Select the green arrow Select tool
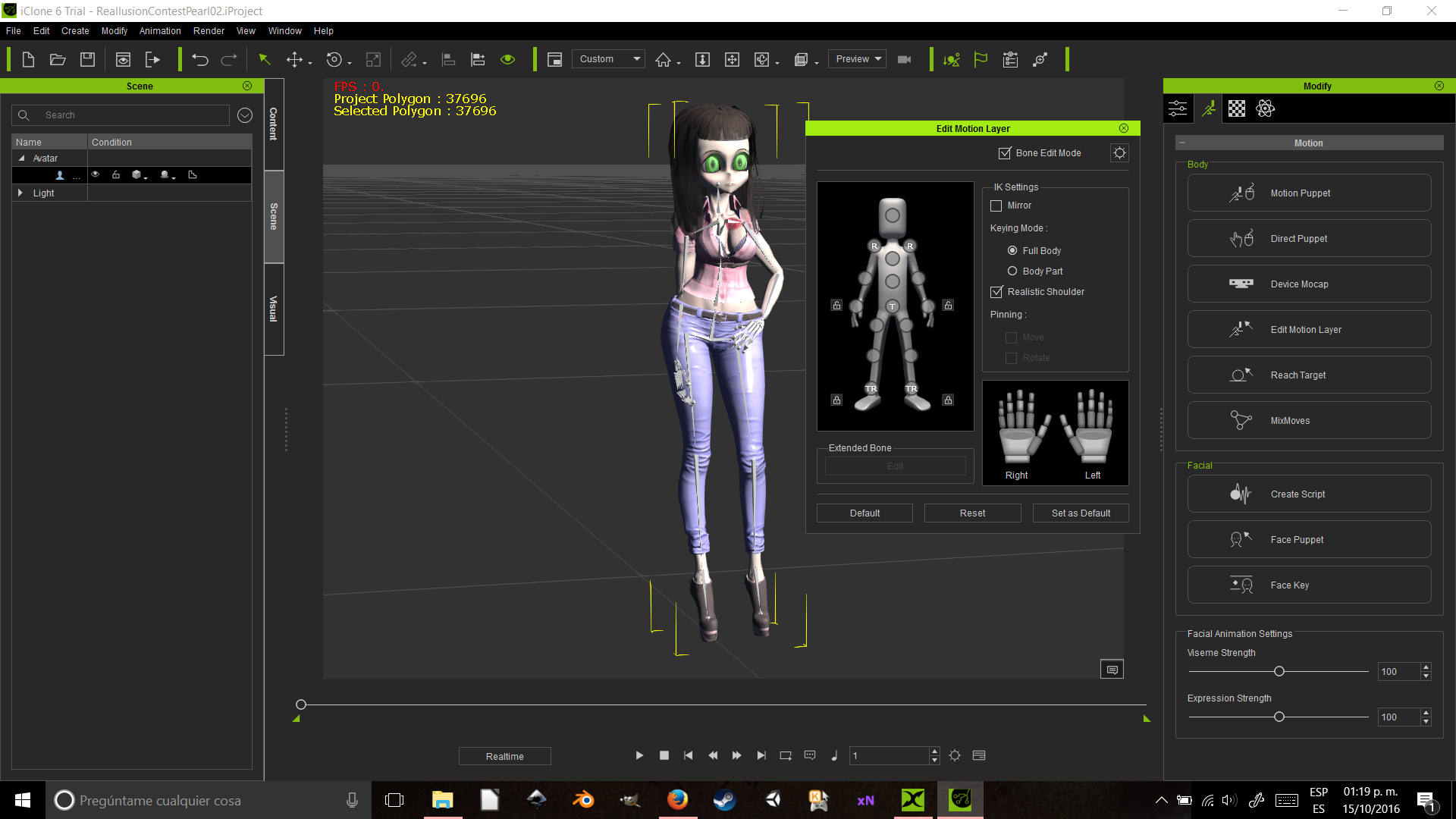The height and width of the screenshot is (819, 1456). 265,59
